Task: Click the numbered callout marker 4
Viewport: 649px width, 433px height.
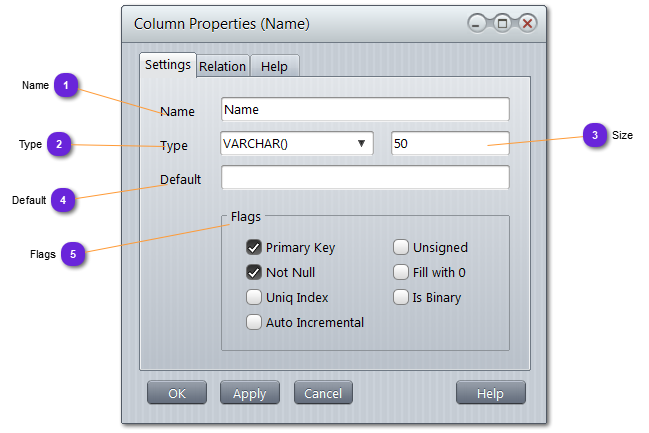Action: [x=63, y=200]
